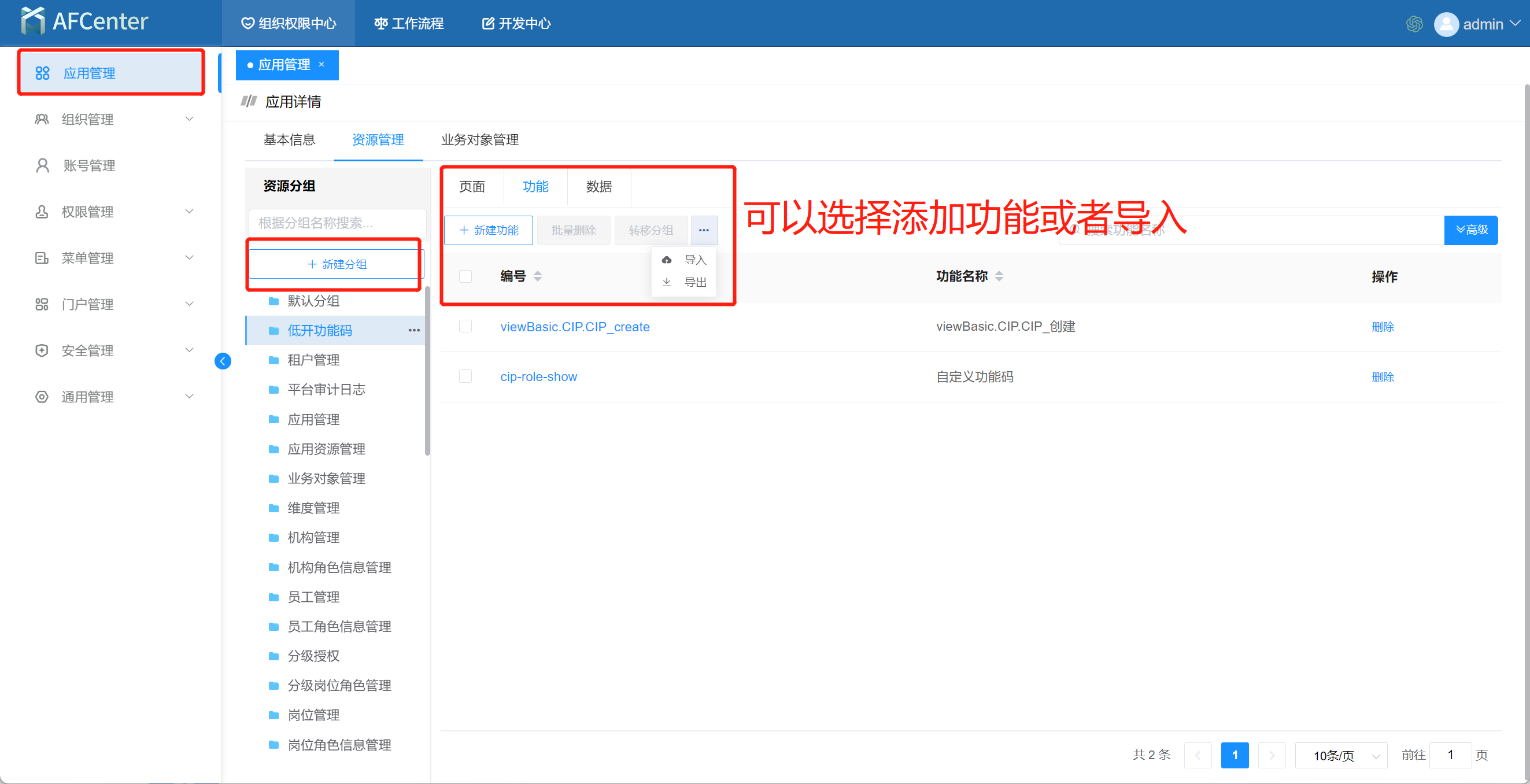Sort by 编号 column arrows
Viewport: 1530px width, 784px height.
(538, 276)
